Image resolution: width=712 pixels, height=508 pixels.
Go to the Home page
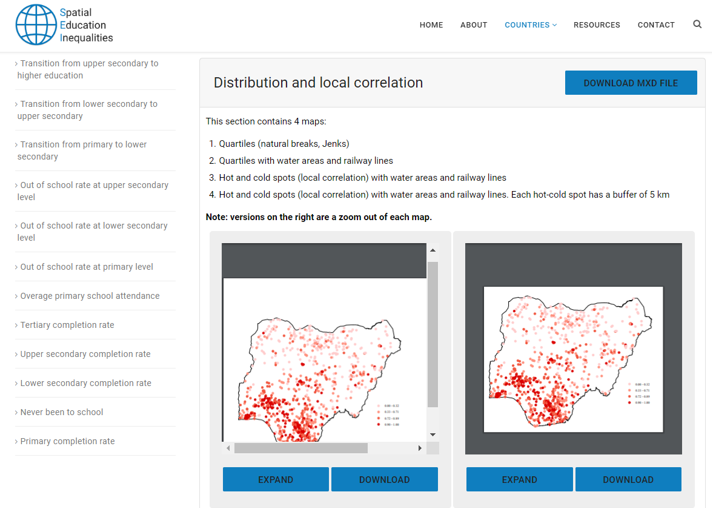pyautogui.click(x=431, y=25)
